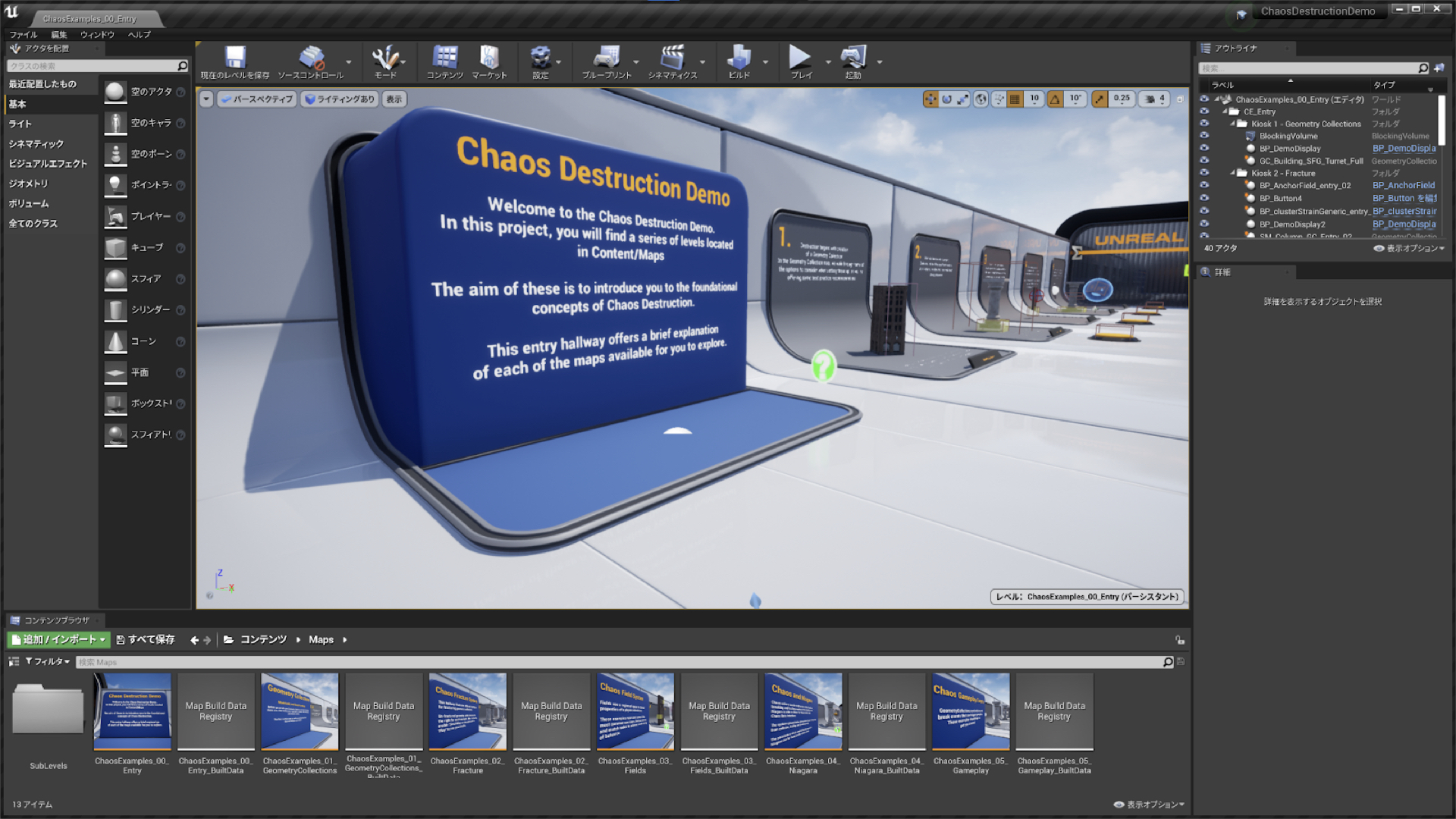1456x819 pixels.
Task: Click the Show (表示) viewport button
Action: pos(394,99)
